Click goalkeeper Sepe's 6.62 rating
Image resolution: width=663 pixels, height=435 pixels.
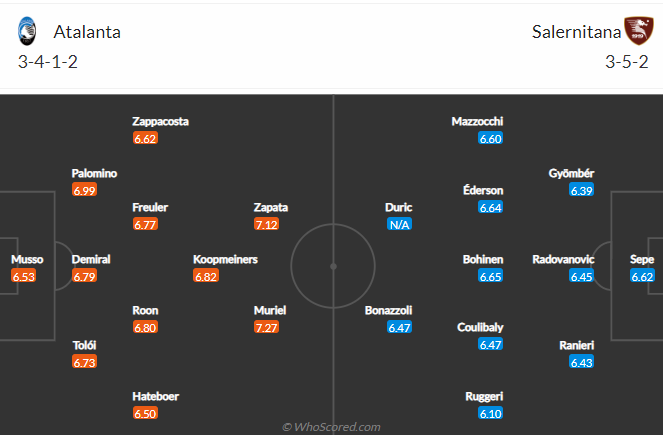642,276
